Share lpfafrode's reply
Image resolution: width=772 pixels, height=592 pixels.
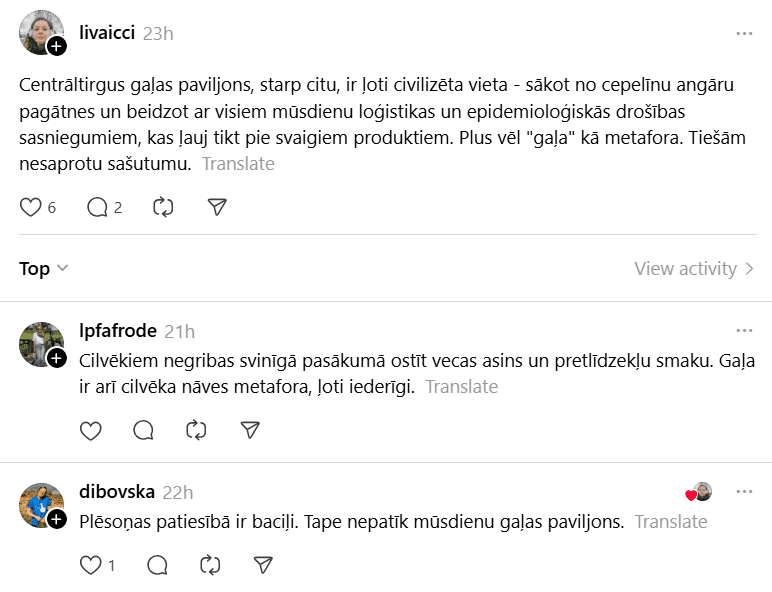point(250,430)
